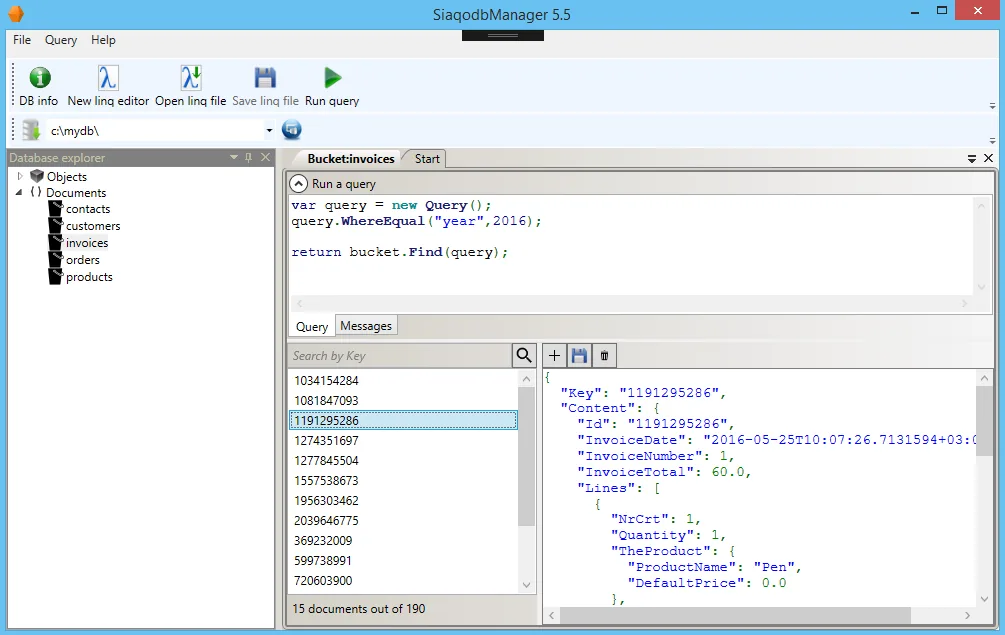The height and width of the screenshot is (635, 1005).
Task: Click the orange app logo in the title bar
Action: point(15,13)
